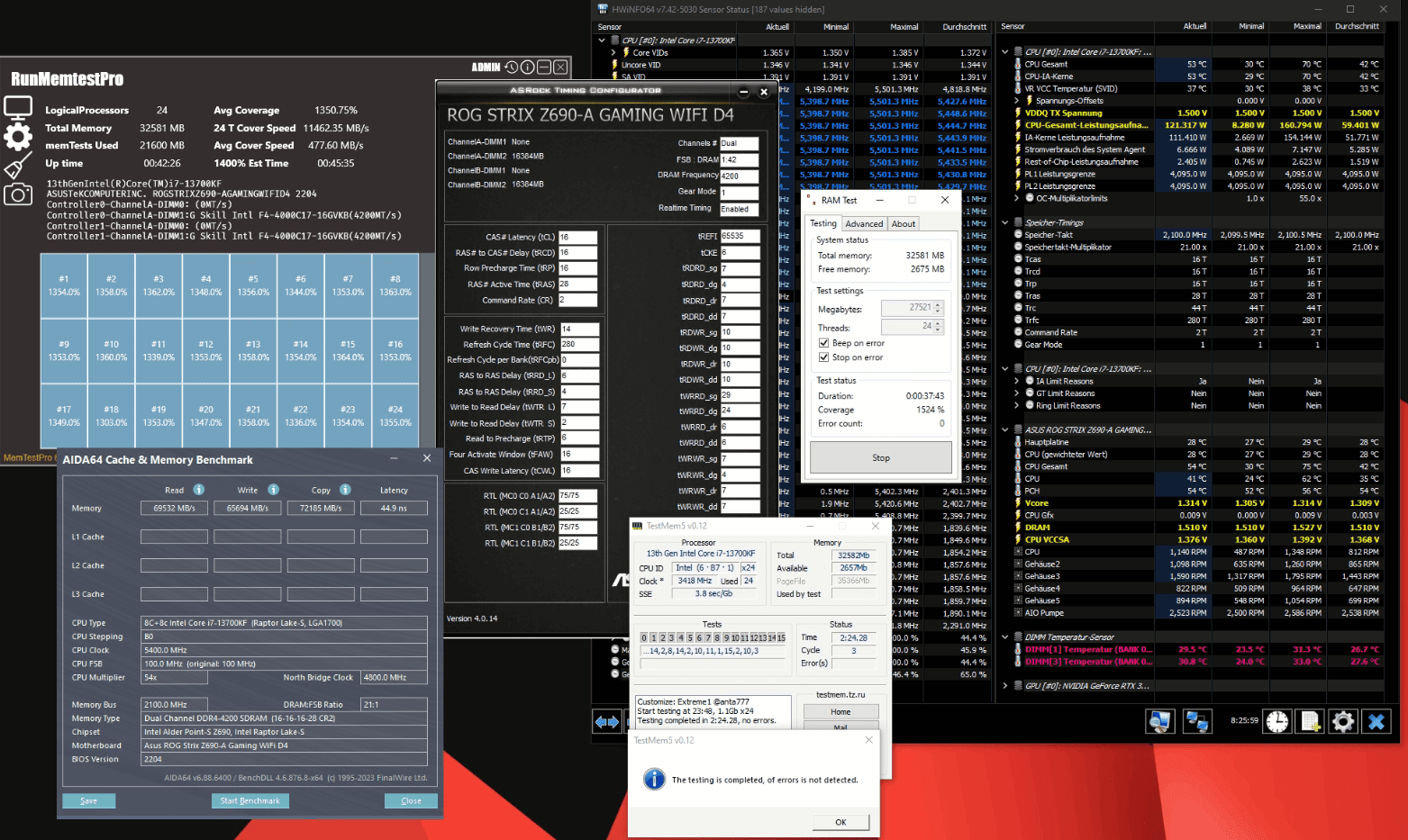Click Stop button in RAM Test

click(x=881, y=457)
